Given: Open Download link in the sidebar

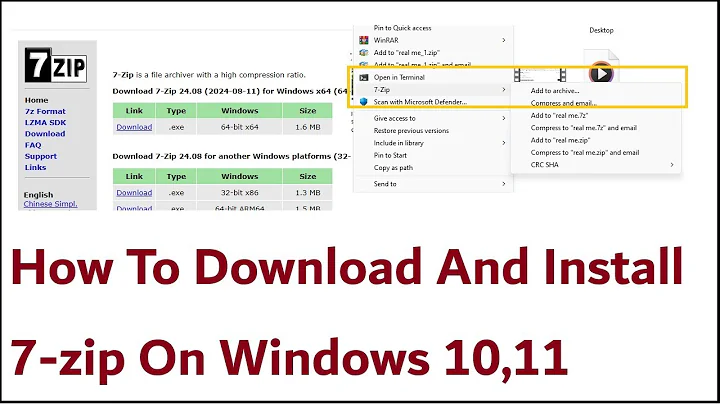Looking at the screenshot, I should (x=45, y=134).
